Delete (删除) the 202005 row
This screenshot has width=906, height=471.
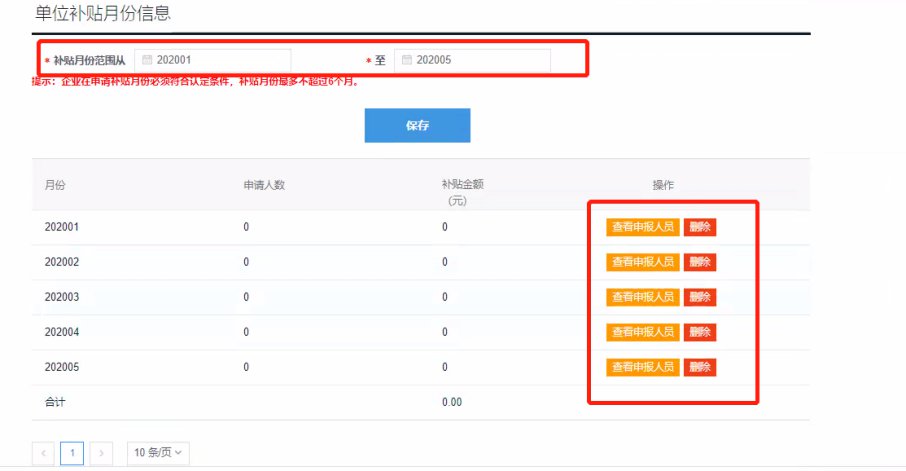[x=700, y=367]
